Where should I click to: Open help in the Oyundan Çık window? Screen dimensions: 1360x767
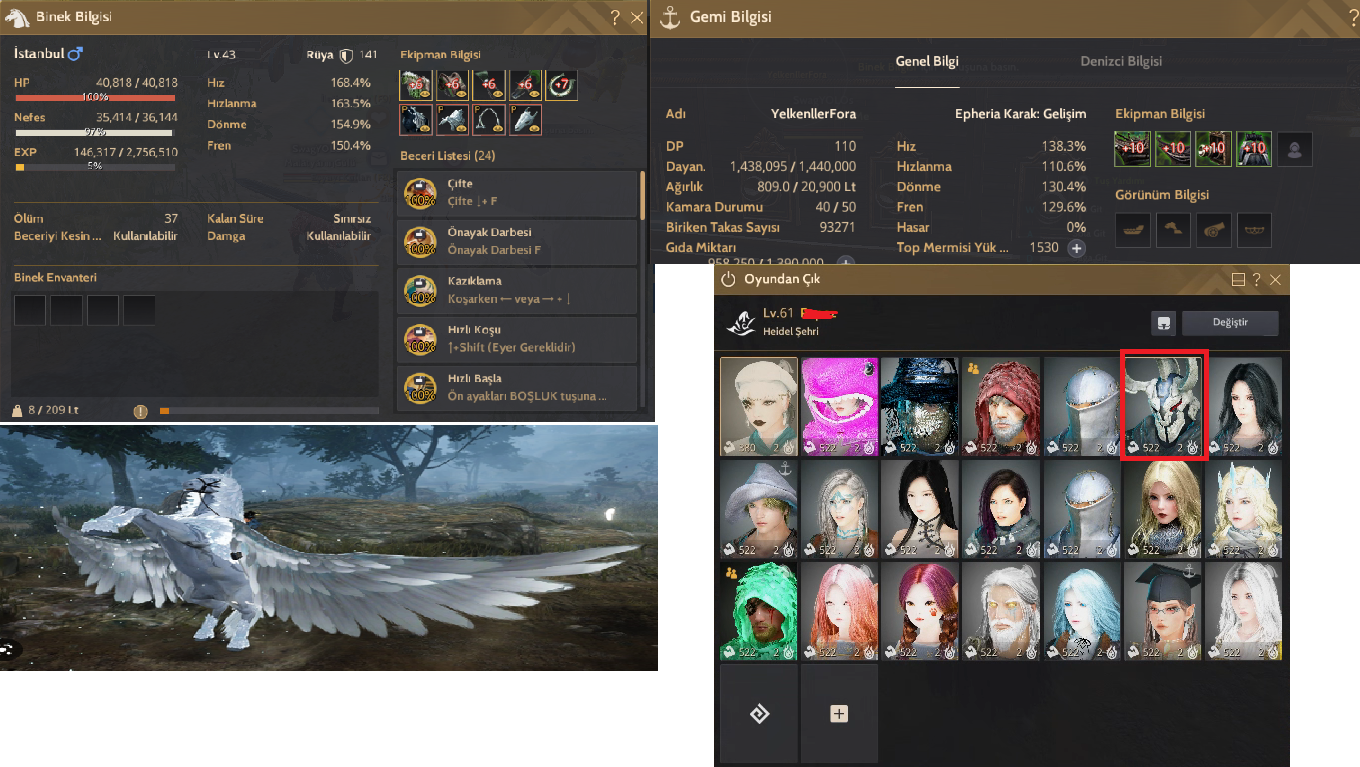click(x=1257, y=280)
